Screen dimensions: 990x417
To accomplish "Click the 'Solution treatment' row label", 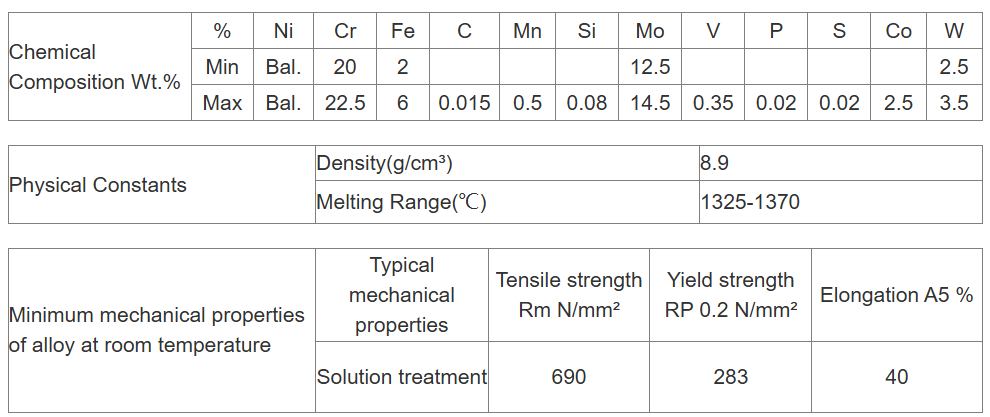I will [x=402, y=377].
